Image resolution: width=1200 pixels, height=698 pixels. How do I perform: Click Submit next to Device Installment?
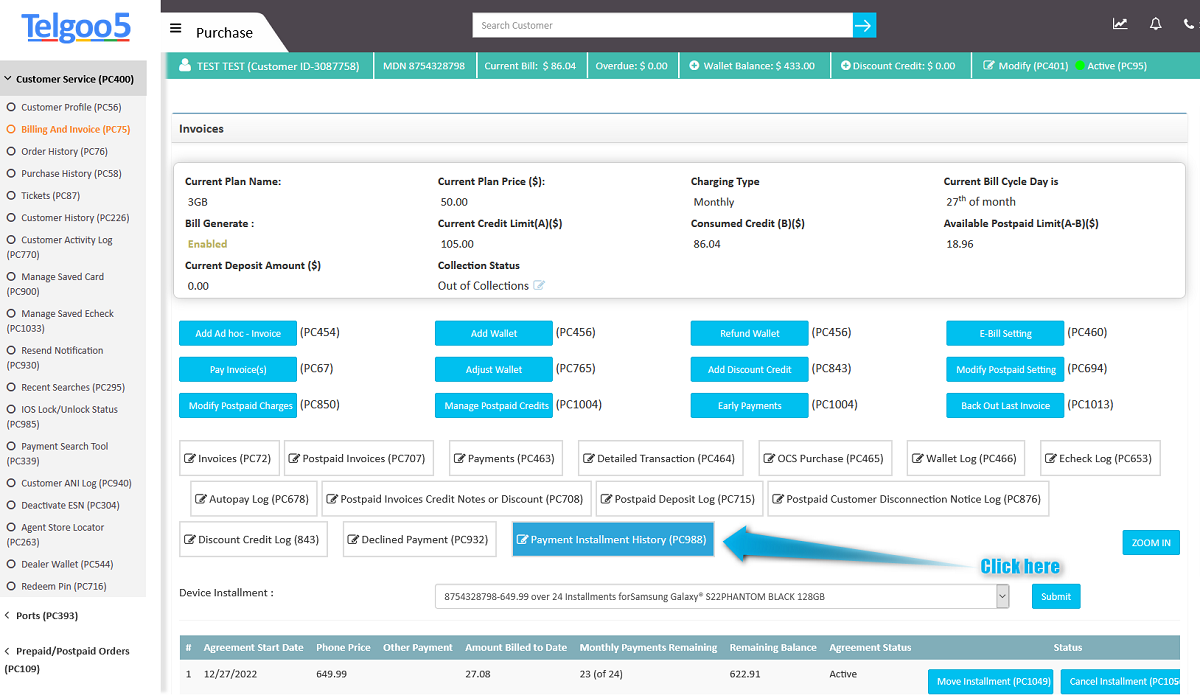click(x=1056, y=597)
